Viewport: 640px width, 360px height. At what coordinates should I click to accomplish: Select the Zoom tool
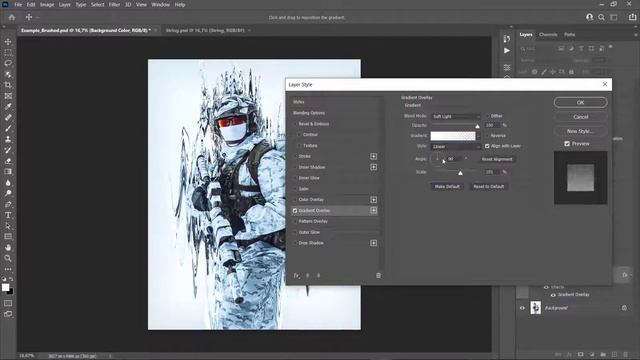(8, 258)
